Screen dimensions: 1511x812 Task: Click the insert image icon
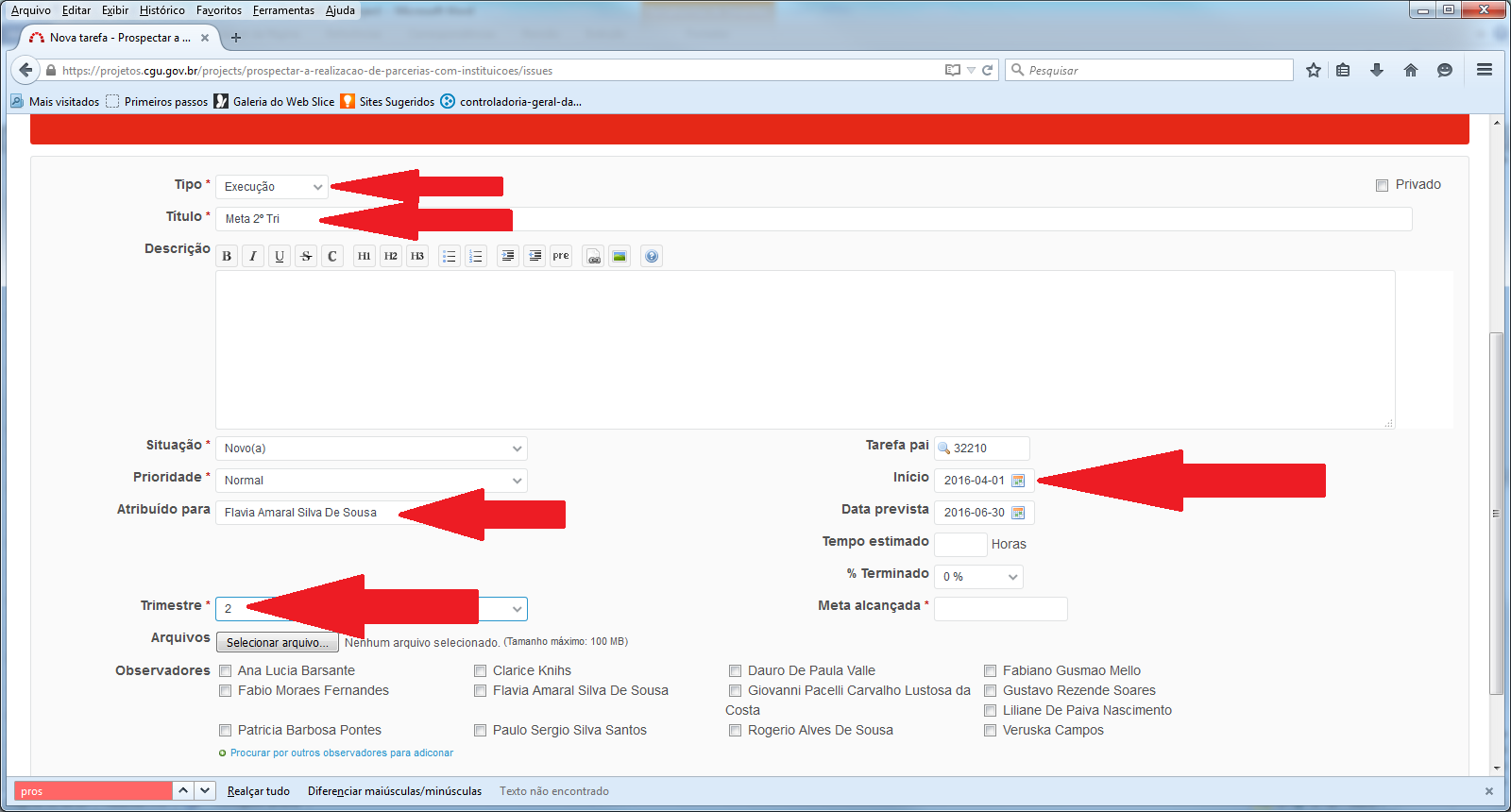coord(620,256)
